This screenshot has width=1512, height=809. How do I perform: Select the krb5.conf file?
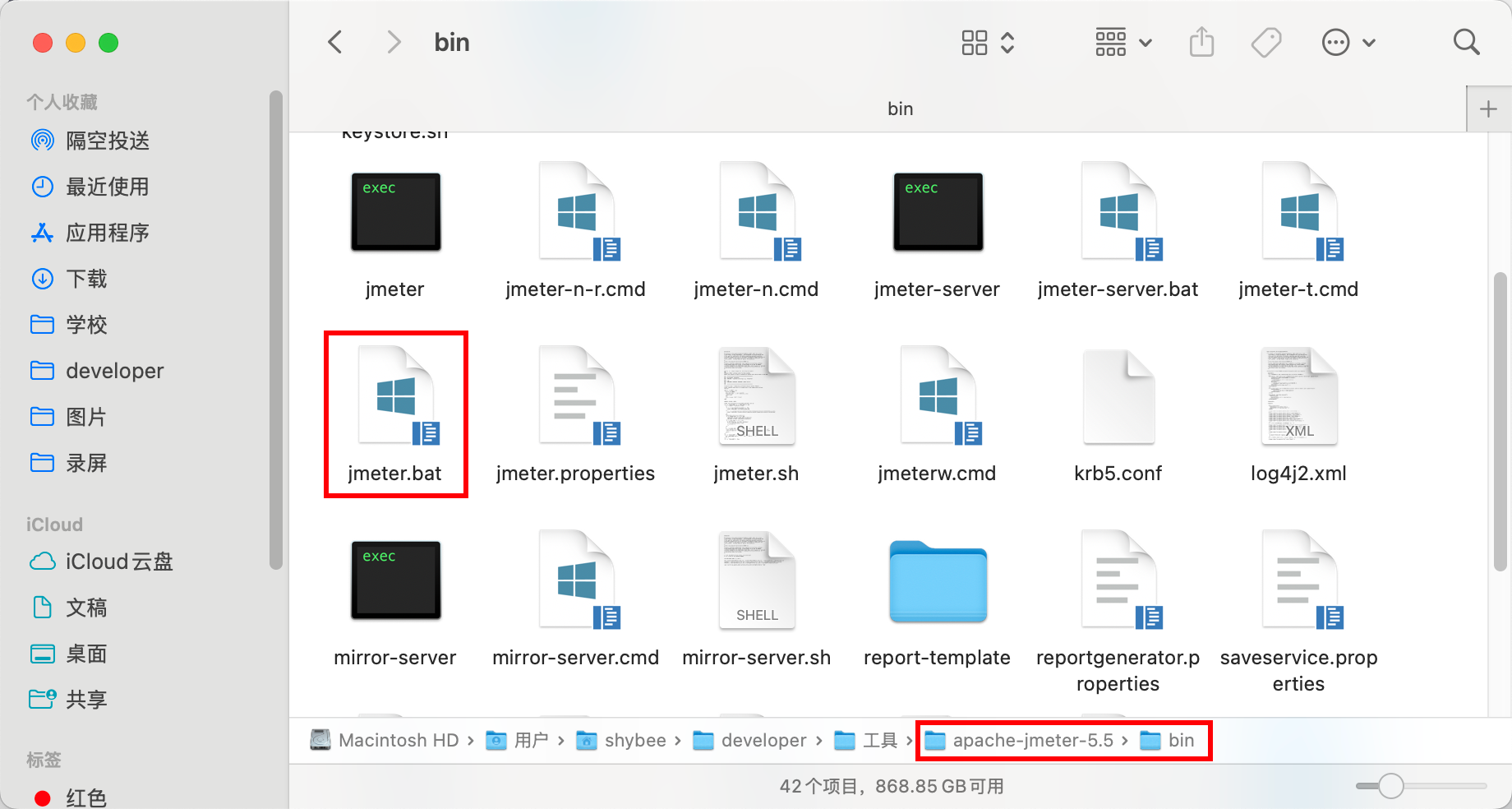pos(1118,415)
